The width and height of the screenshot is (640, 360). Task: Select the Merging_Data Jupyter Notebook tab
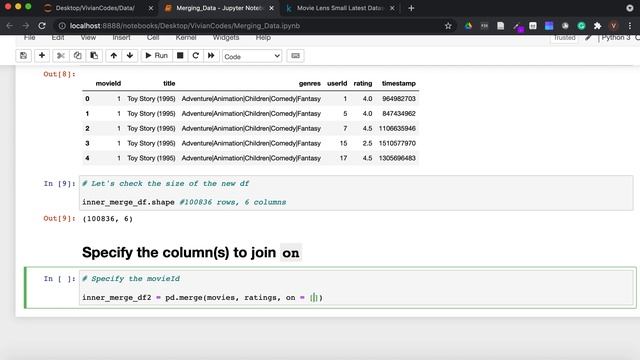220,8
